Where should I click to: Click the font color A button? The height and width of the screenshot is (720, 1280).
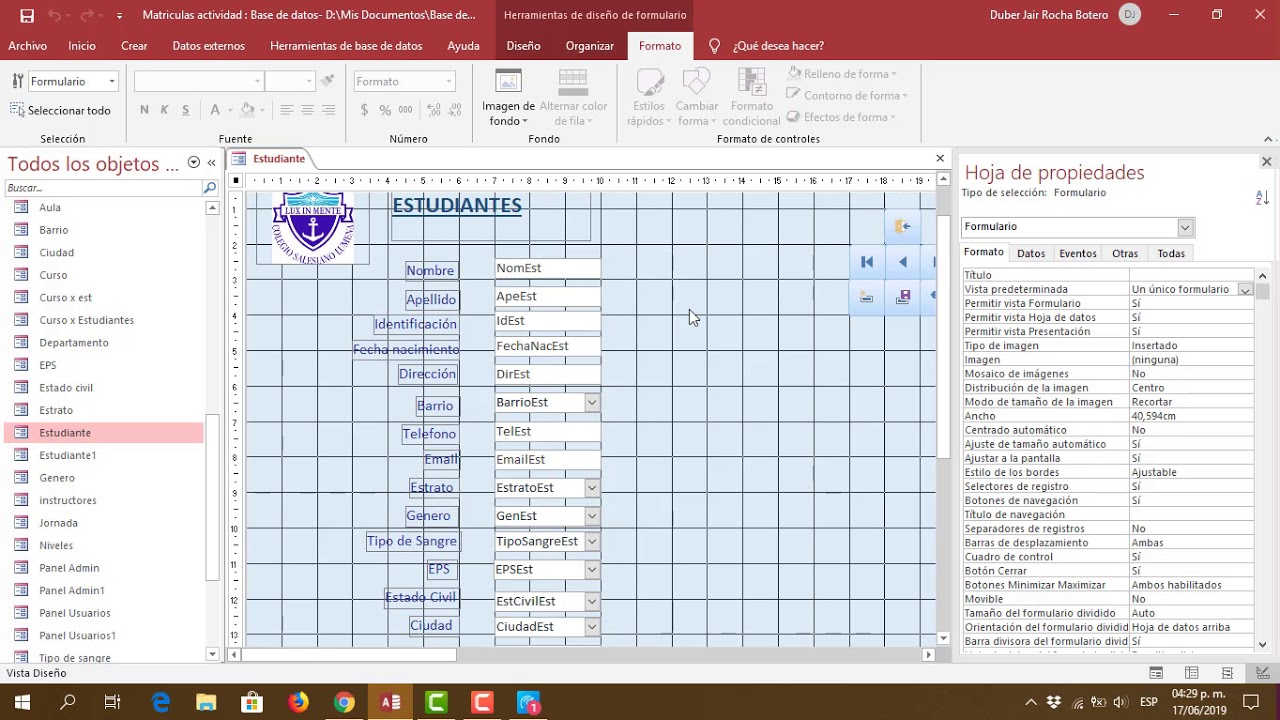(x=214, y=110)
